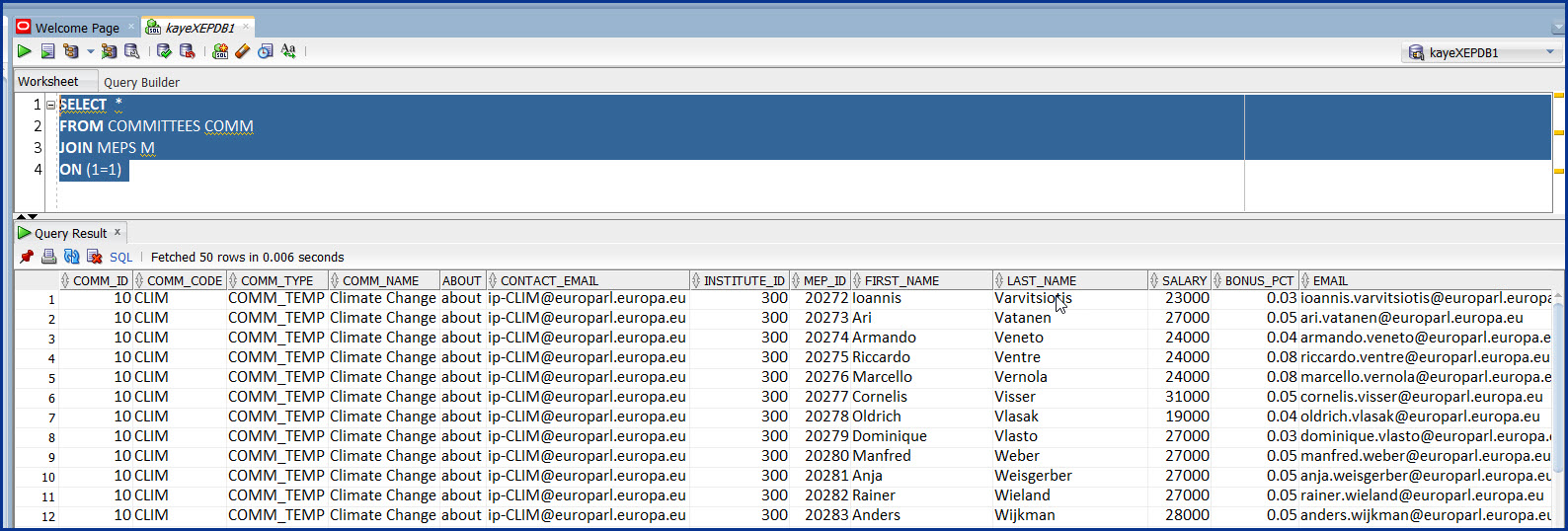The width and height of the screenshot is (1568, 531).
Task: Close the Welcome Page tab
Action: (131, 27)
